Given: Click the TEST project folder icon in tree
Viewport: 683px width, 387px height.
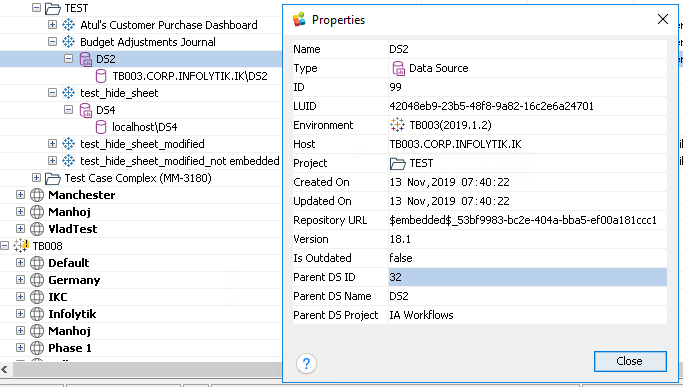Looking at the screenshot, I should [53, 8].
